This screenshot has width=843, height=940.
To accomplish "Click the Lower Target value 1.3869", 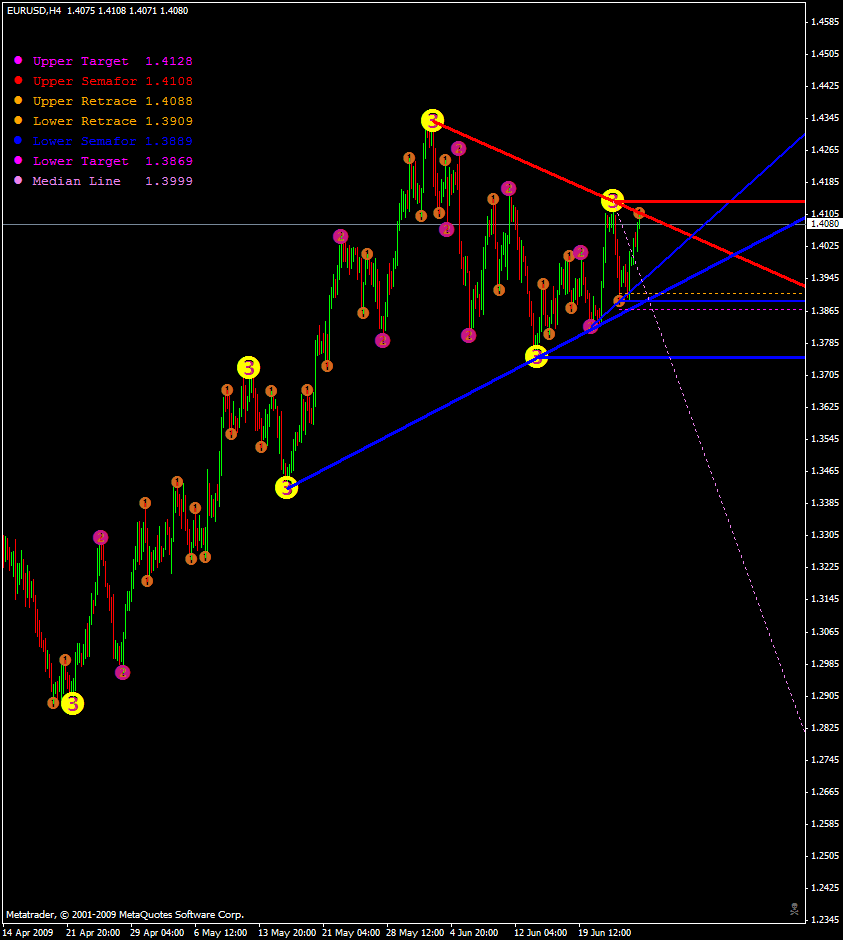I will pos(169,161).
